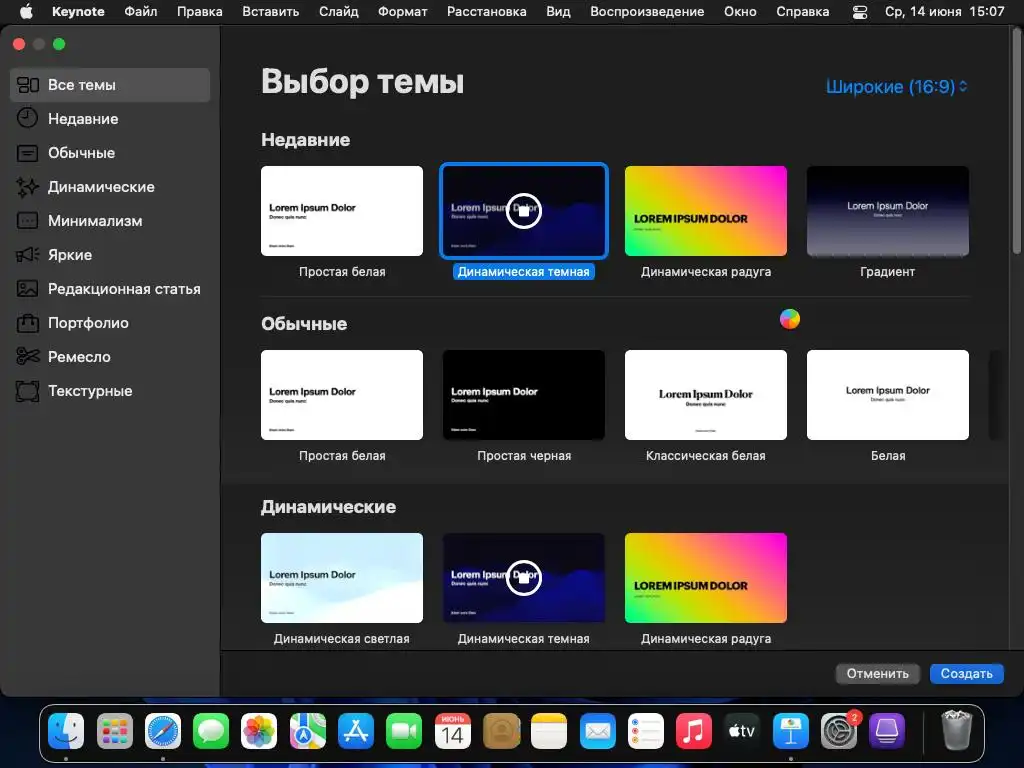The width and height of the screenshot is (1024, 768).
Task: Open Finder from the Dock
Action: pyautogui.click(x=66, y=730)
